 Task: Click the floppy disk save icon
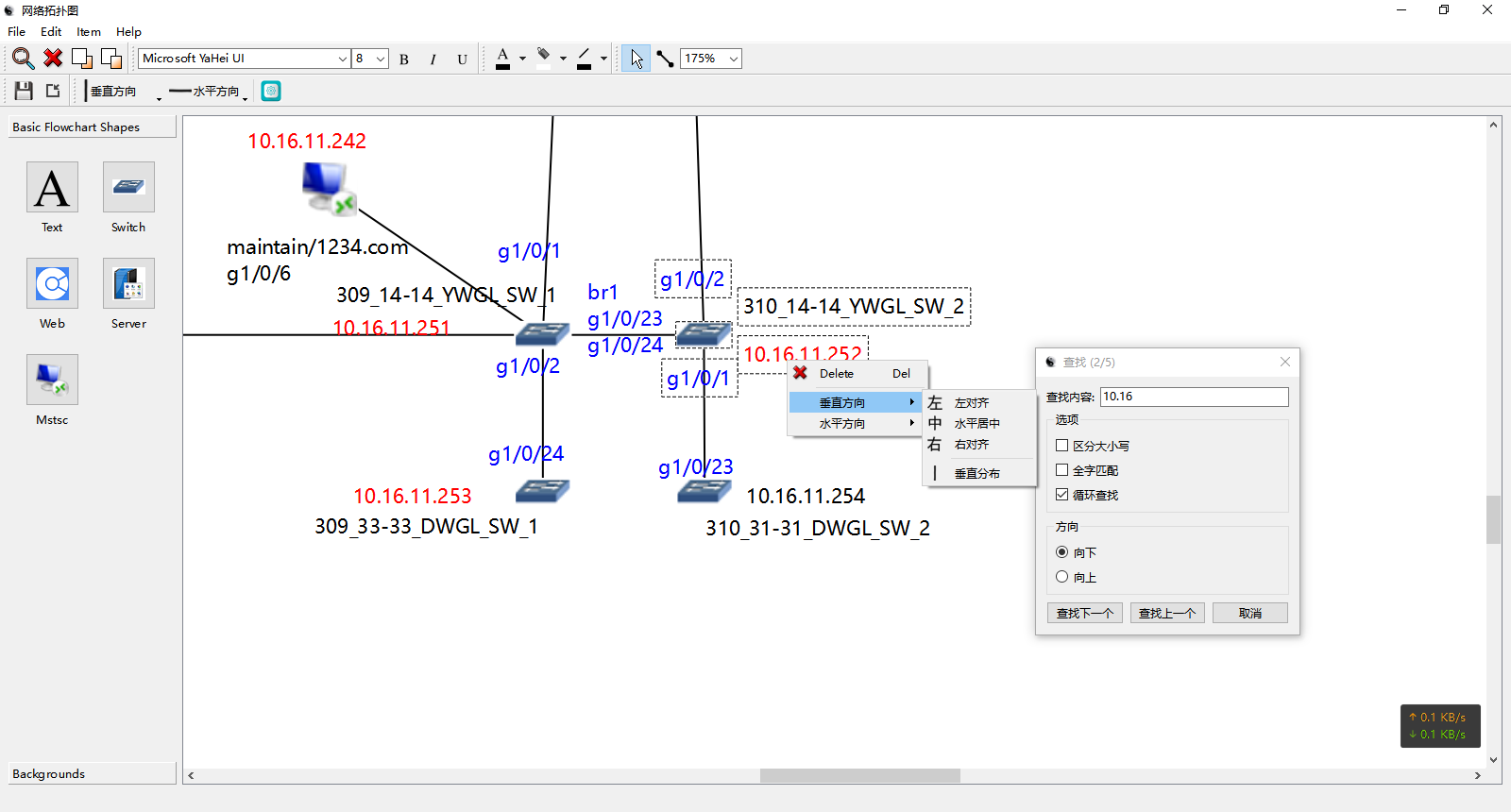pyautogui.click(x=24, y=91)
